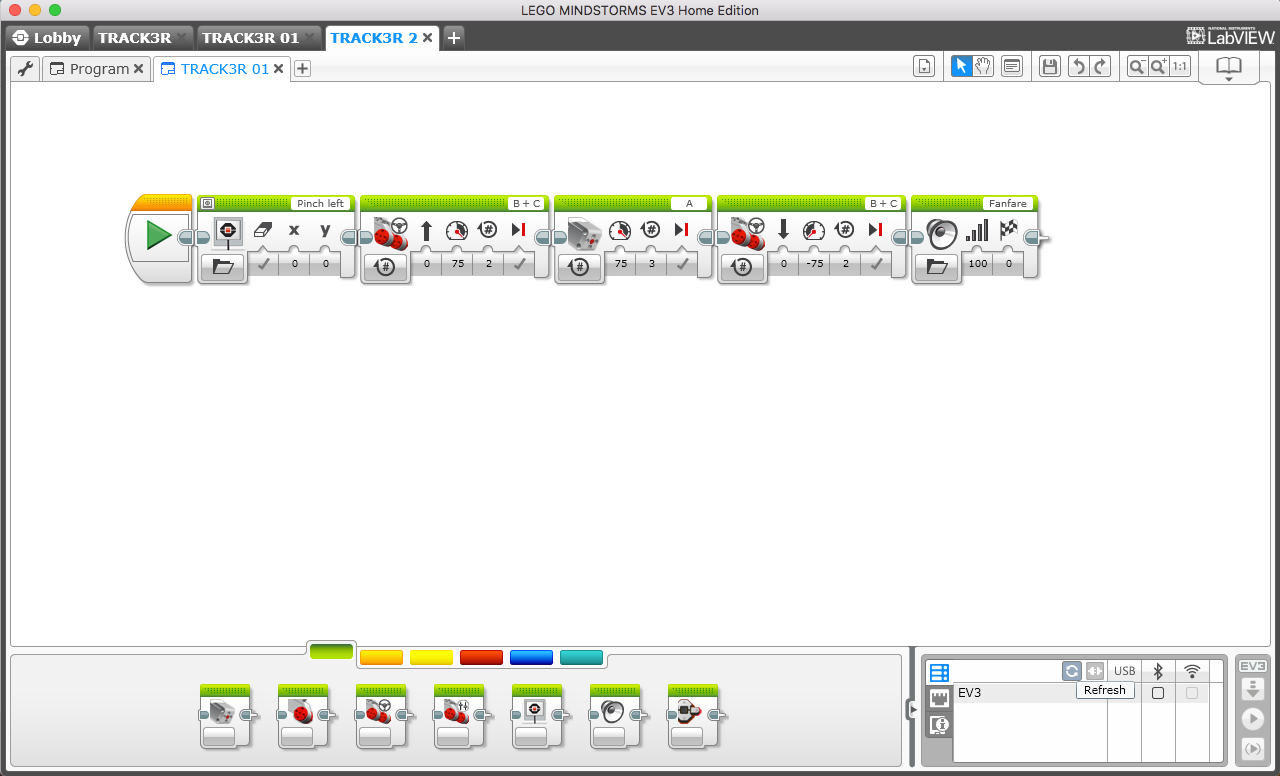Open Sound block file mode selector

[937, 267]
